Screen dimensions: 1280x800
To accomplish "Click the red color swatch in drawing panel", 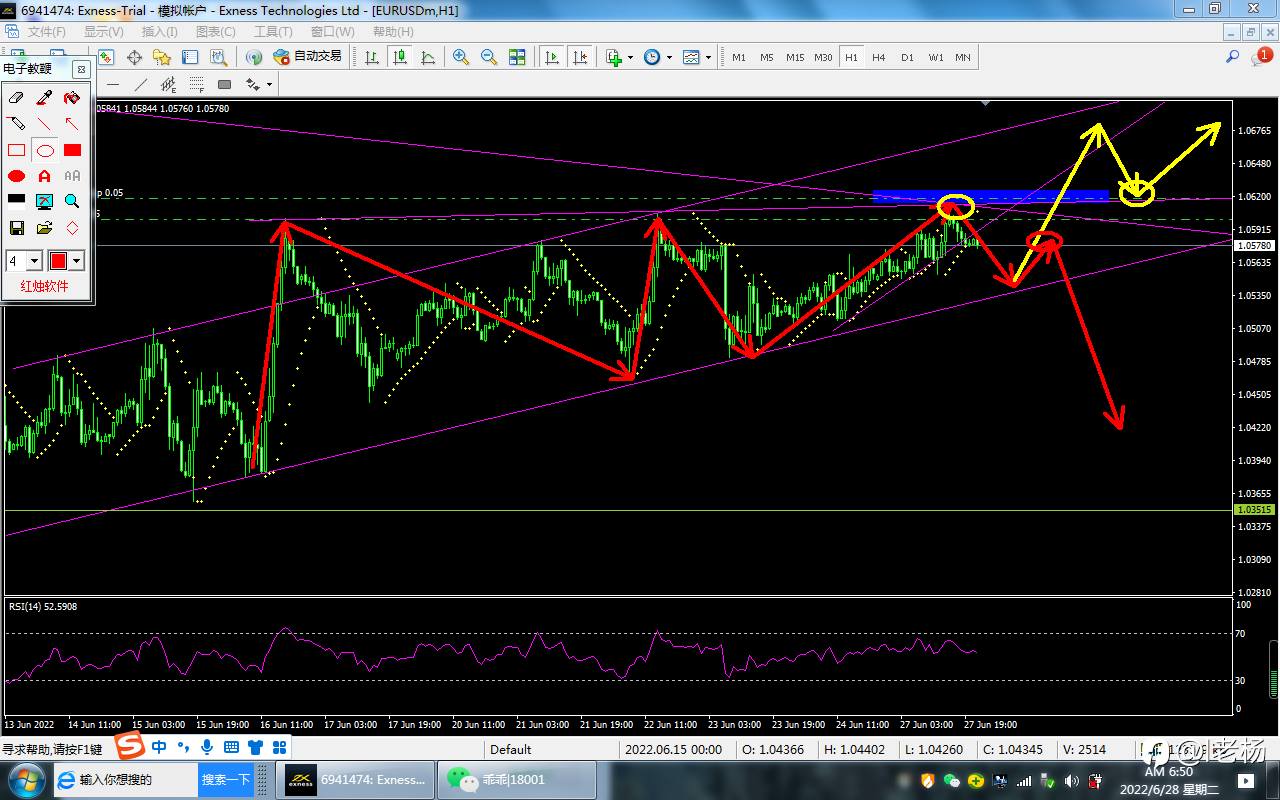I will point(58,261).
